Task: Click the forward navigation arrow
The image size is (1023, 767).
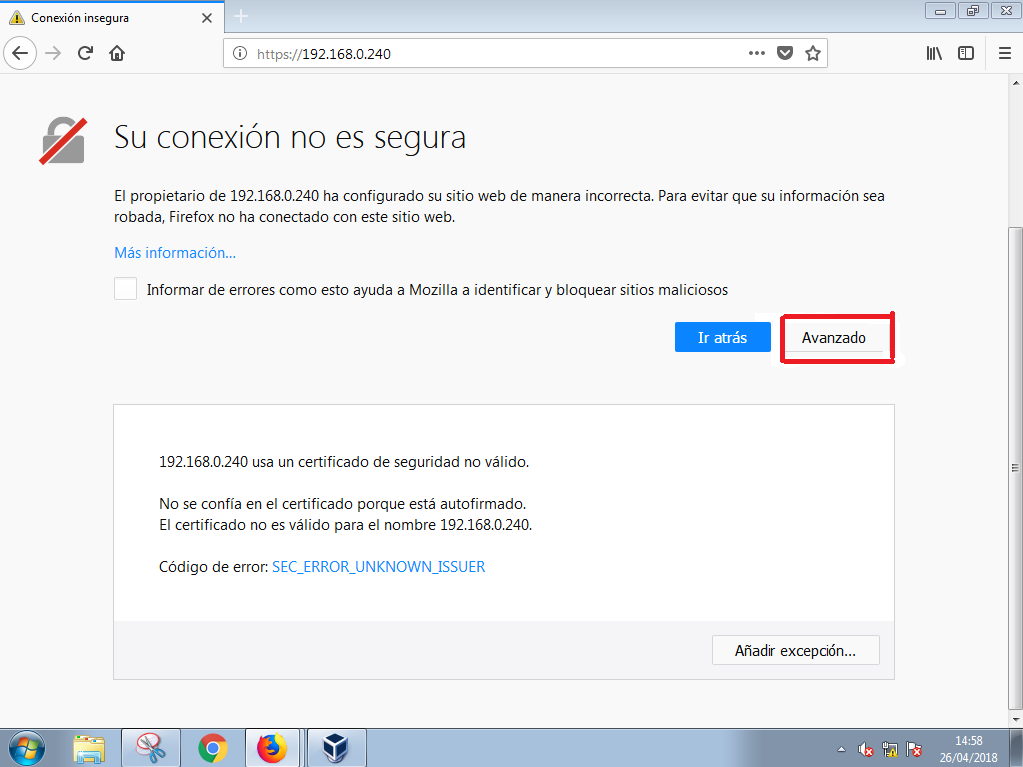Action: click(x=53, y=53)
